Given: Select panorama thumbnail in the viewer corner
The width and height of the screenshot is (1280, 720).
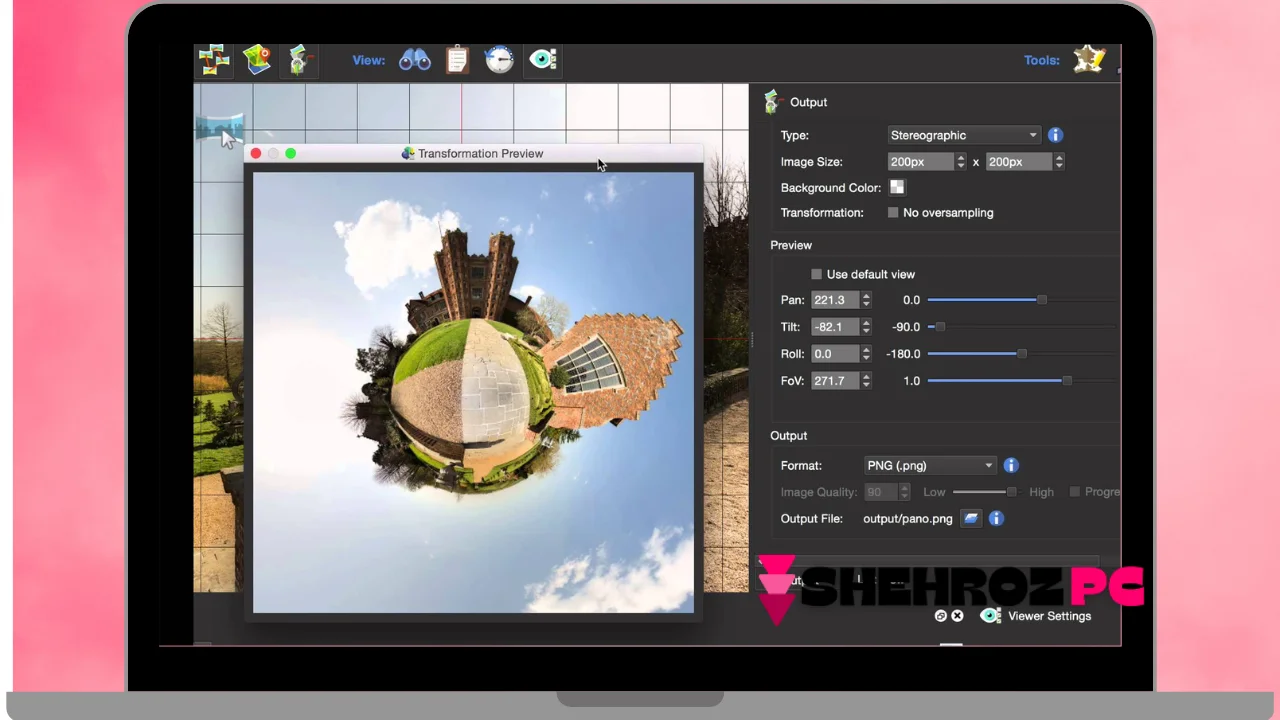Looking at the screenshot, I should coord(218,128).
